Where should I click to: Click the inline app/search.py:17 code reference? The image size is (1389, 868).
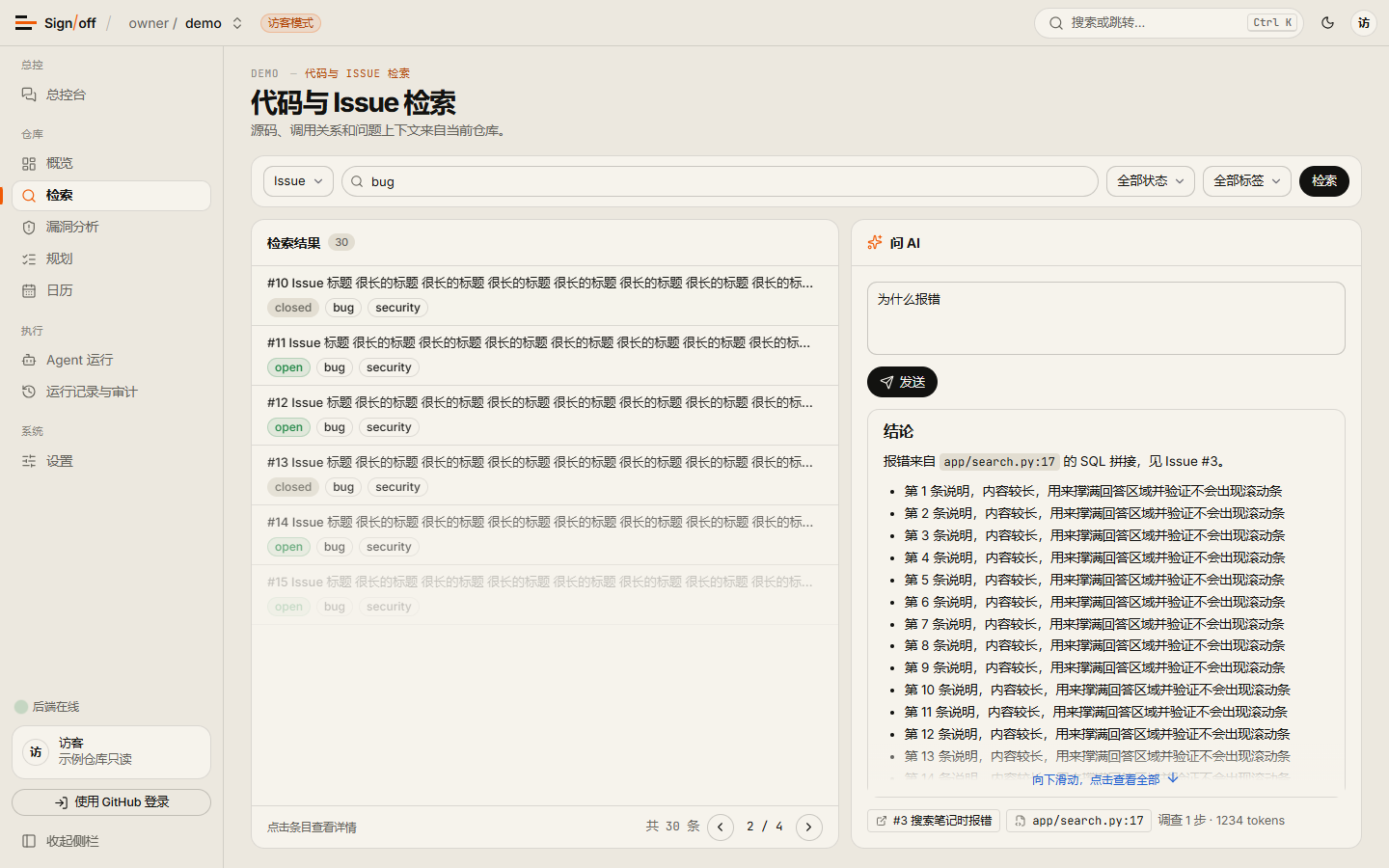pyautogui.click(x=999, y=462)
